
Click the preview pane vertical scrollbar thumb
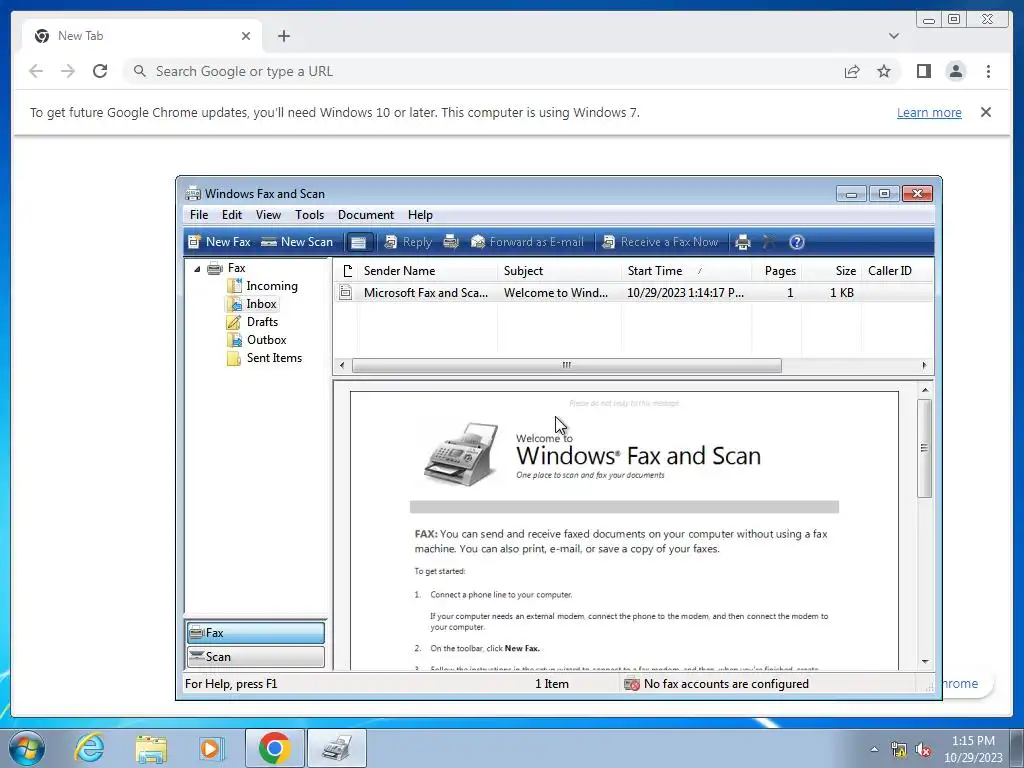click(925, 448)
